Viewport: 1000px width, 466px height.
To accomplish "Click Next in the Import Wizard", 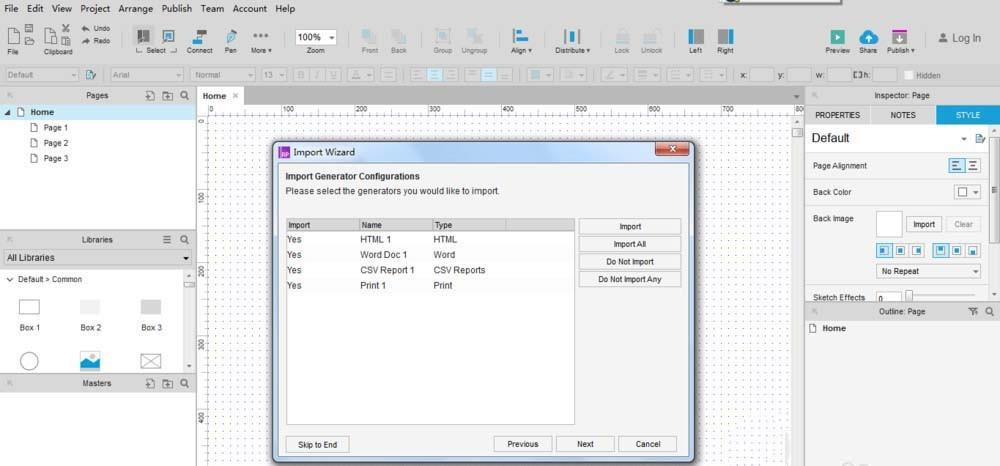I will tap(585, 444).
